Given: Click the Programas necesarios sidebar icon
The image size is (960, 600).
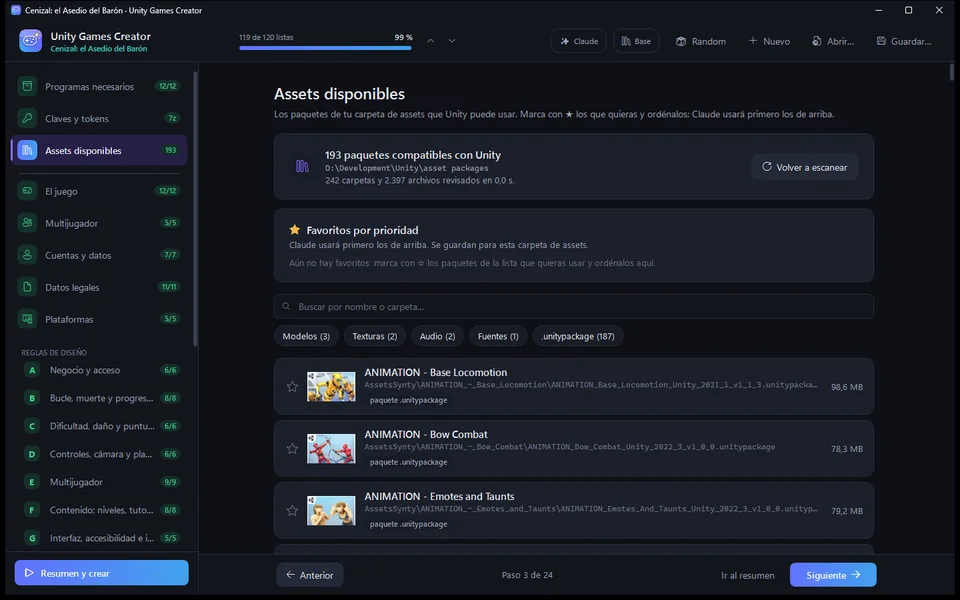Looking at the screenshot, I should coord(27,86).
